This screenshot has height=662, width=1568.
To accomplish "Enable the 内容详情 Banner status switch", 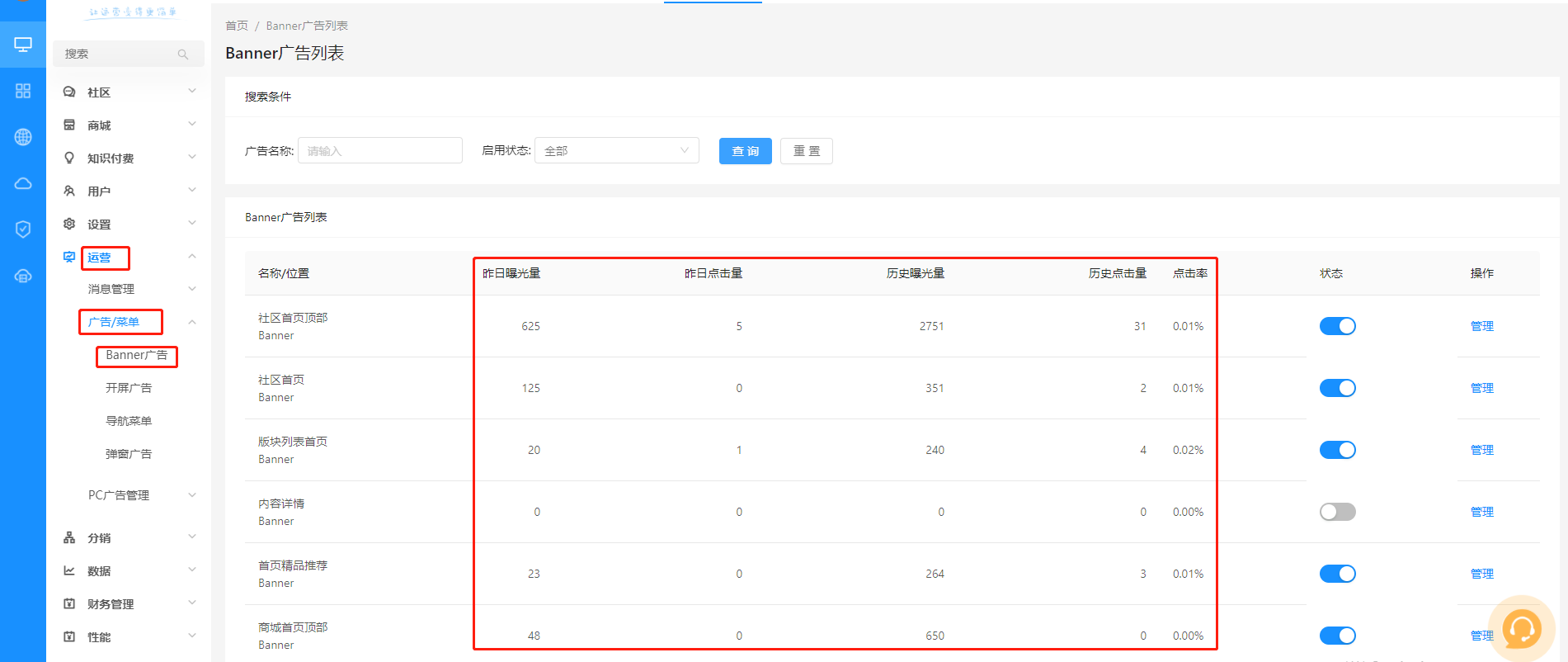I will (1337, 512).
